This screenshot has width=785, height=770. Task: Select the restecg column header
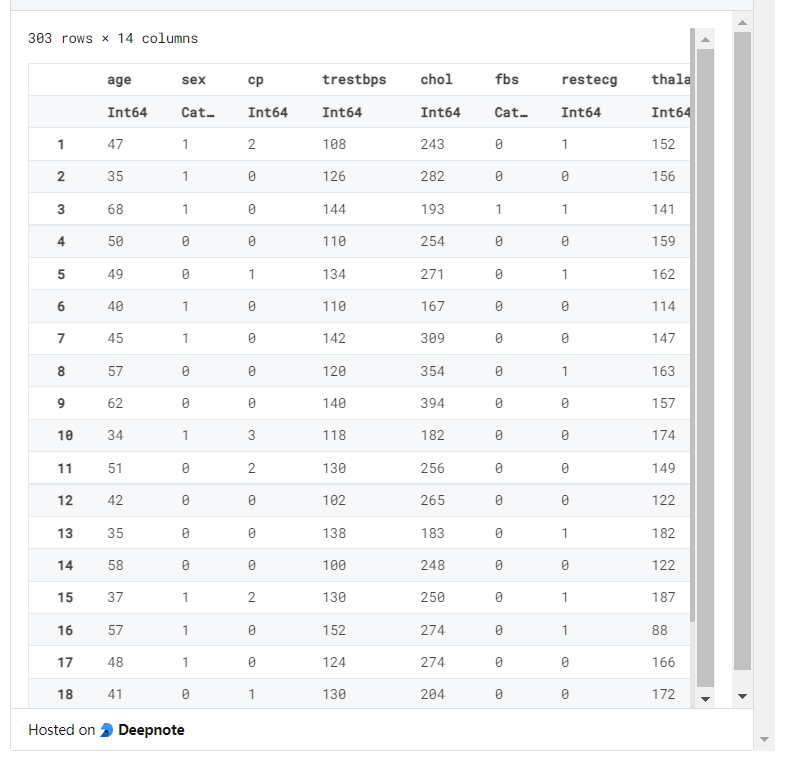(589, 80)
